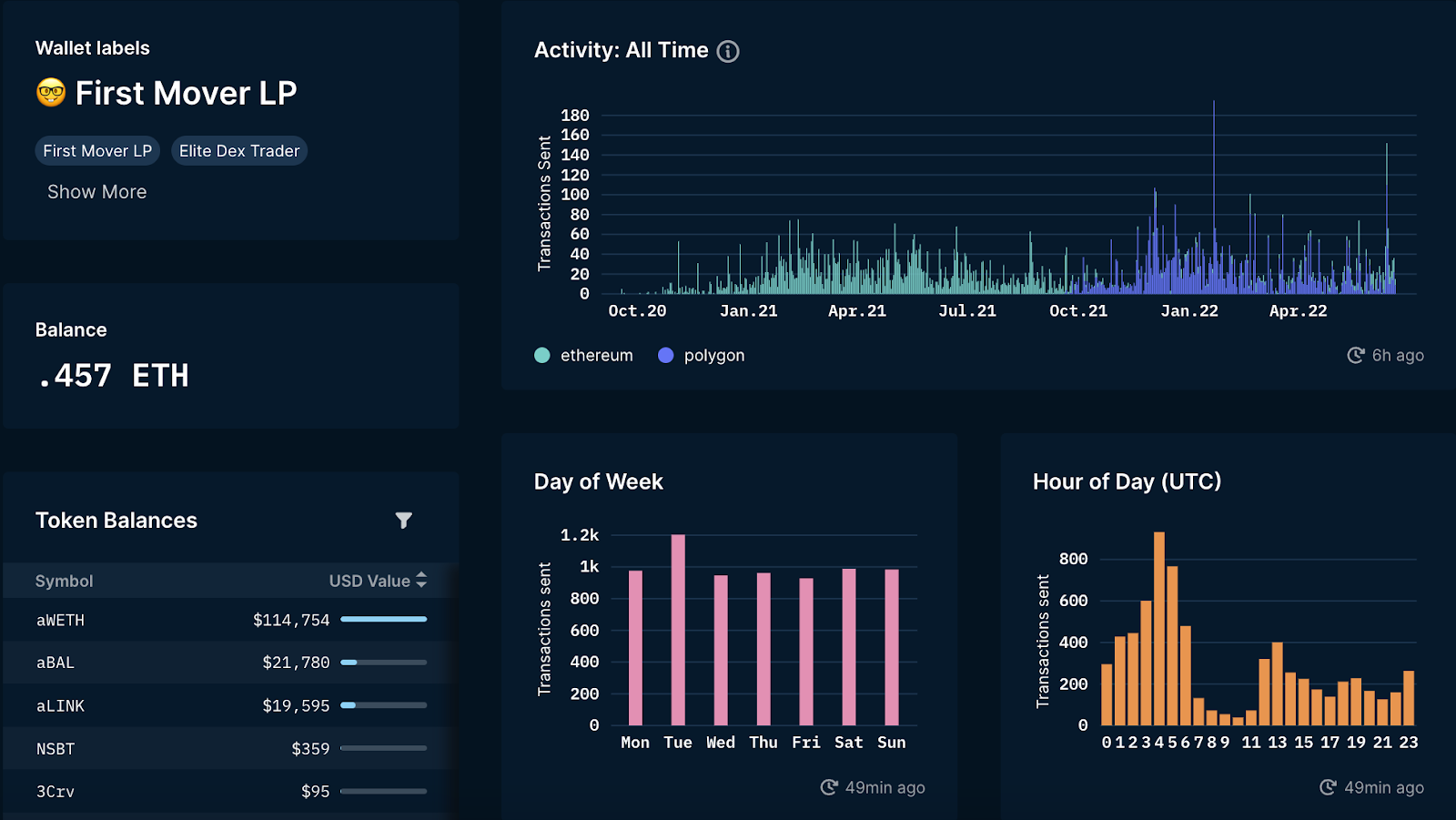Sort by USD Value arrows
This screenshot has width=1456, height=820.
click(421, 580)
